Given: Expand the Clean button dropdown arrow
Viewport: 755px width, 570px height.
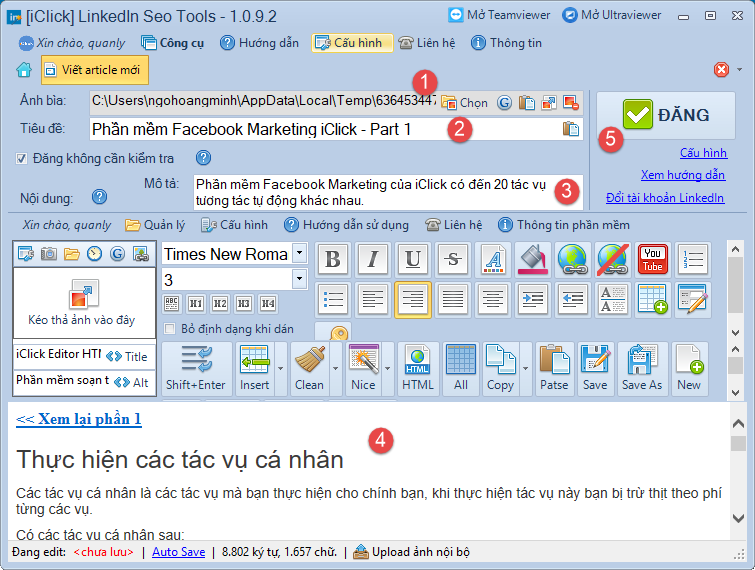Looking at the screenshot, I should tap(336, 369).
